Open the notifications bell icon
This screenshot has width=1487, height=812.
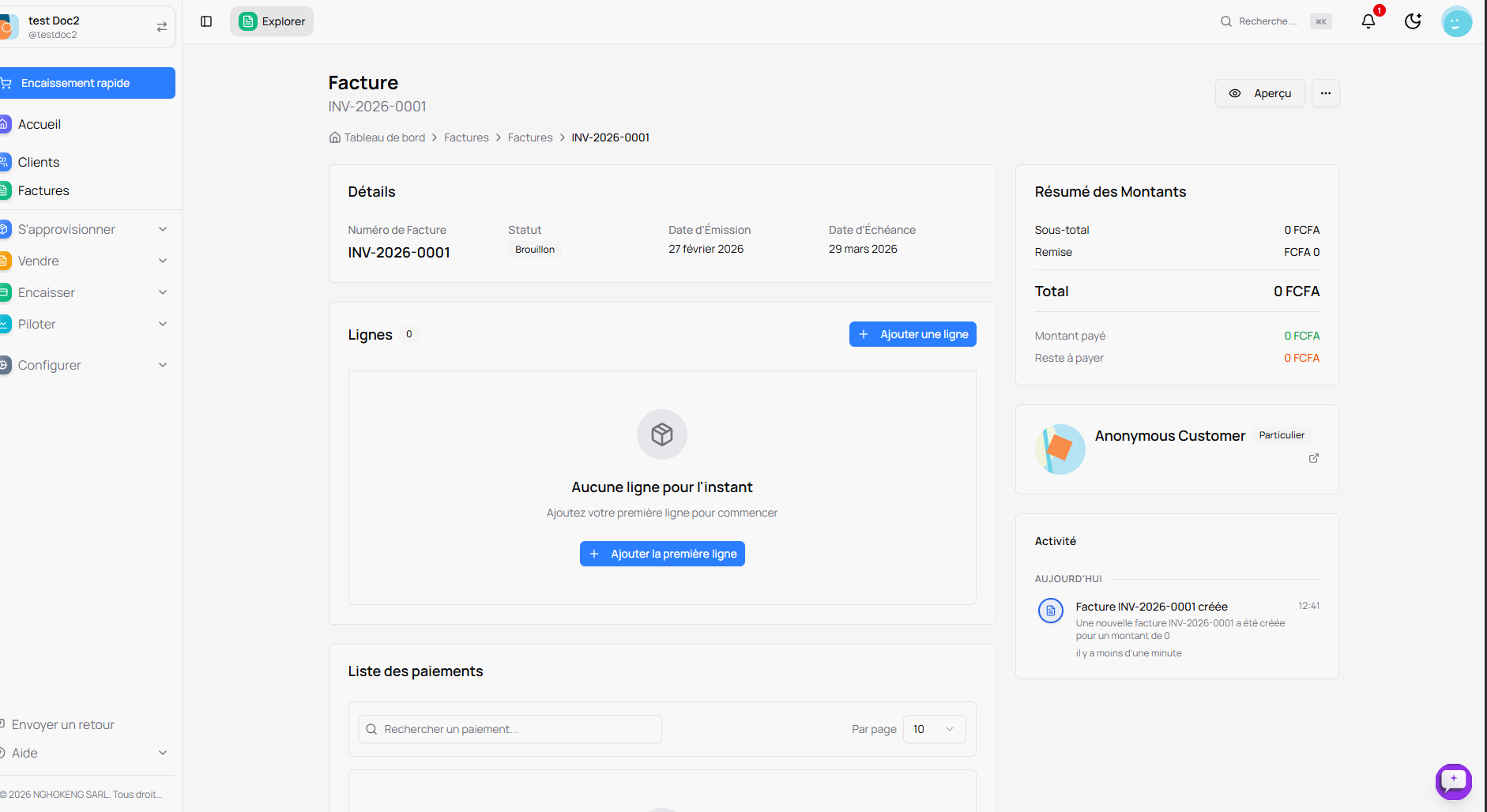pos(1368,21)
